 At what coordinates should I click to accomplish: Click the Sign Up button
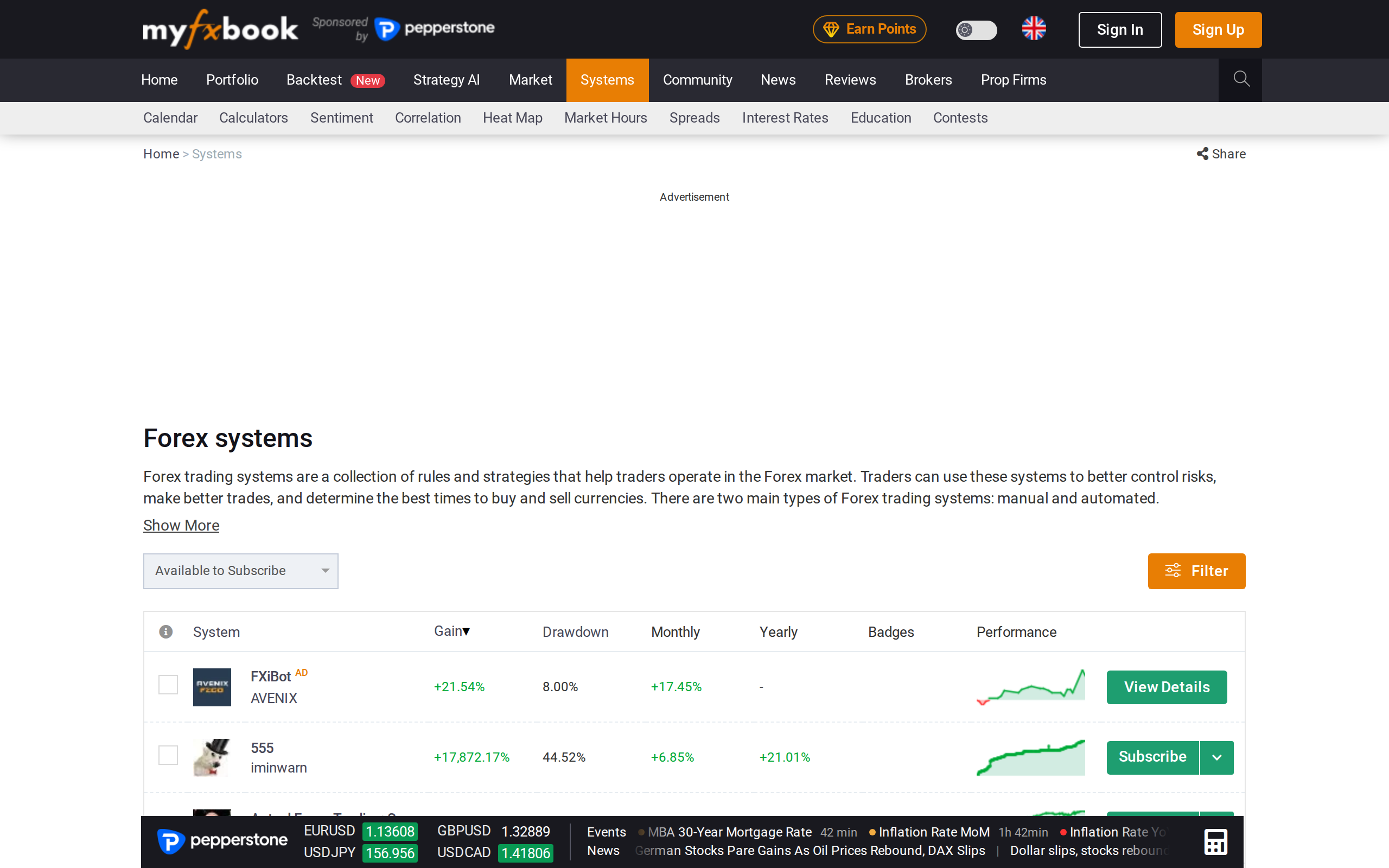click(1218, 30)
